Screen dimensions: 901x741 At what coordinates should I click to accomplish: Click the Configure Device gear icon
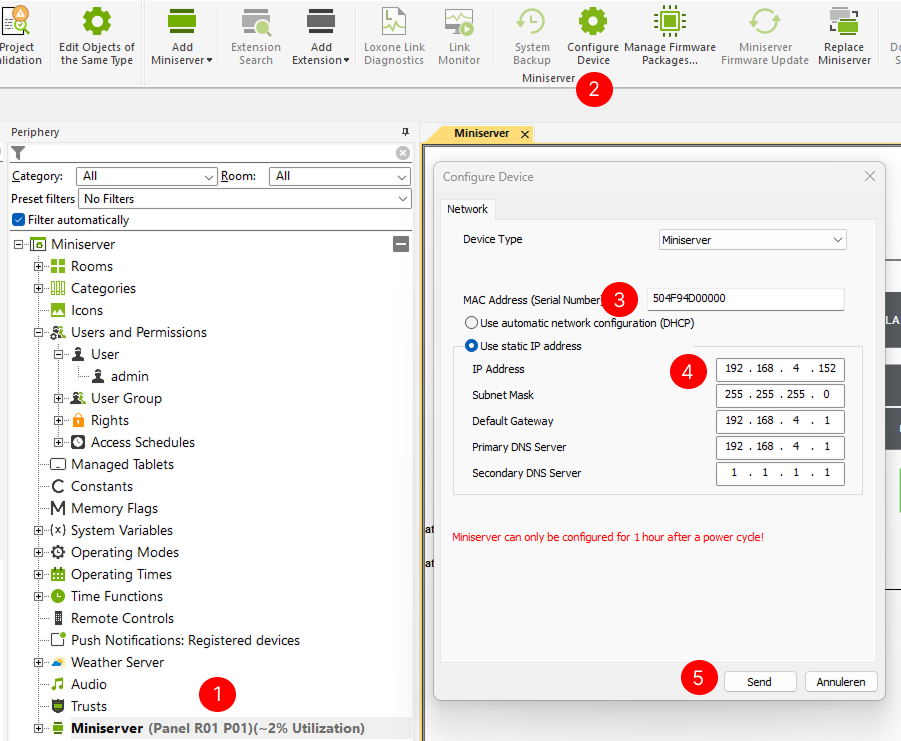(593, 21)
